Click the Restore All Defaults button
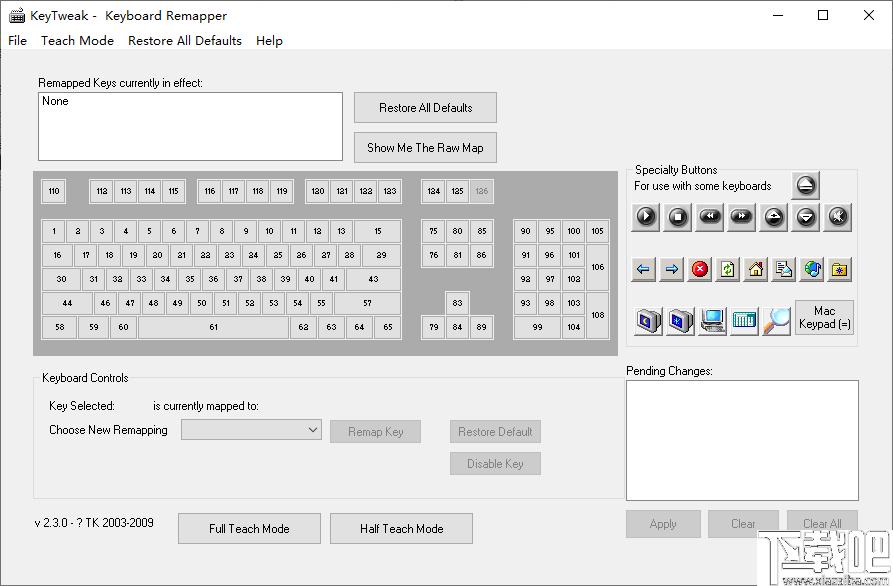Image resolution: width=893 pixels, height=586 pixels. pos(425,108)
